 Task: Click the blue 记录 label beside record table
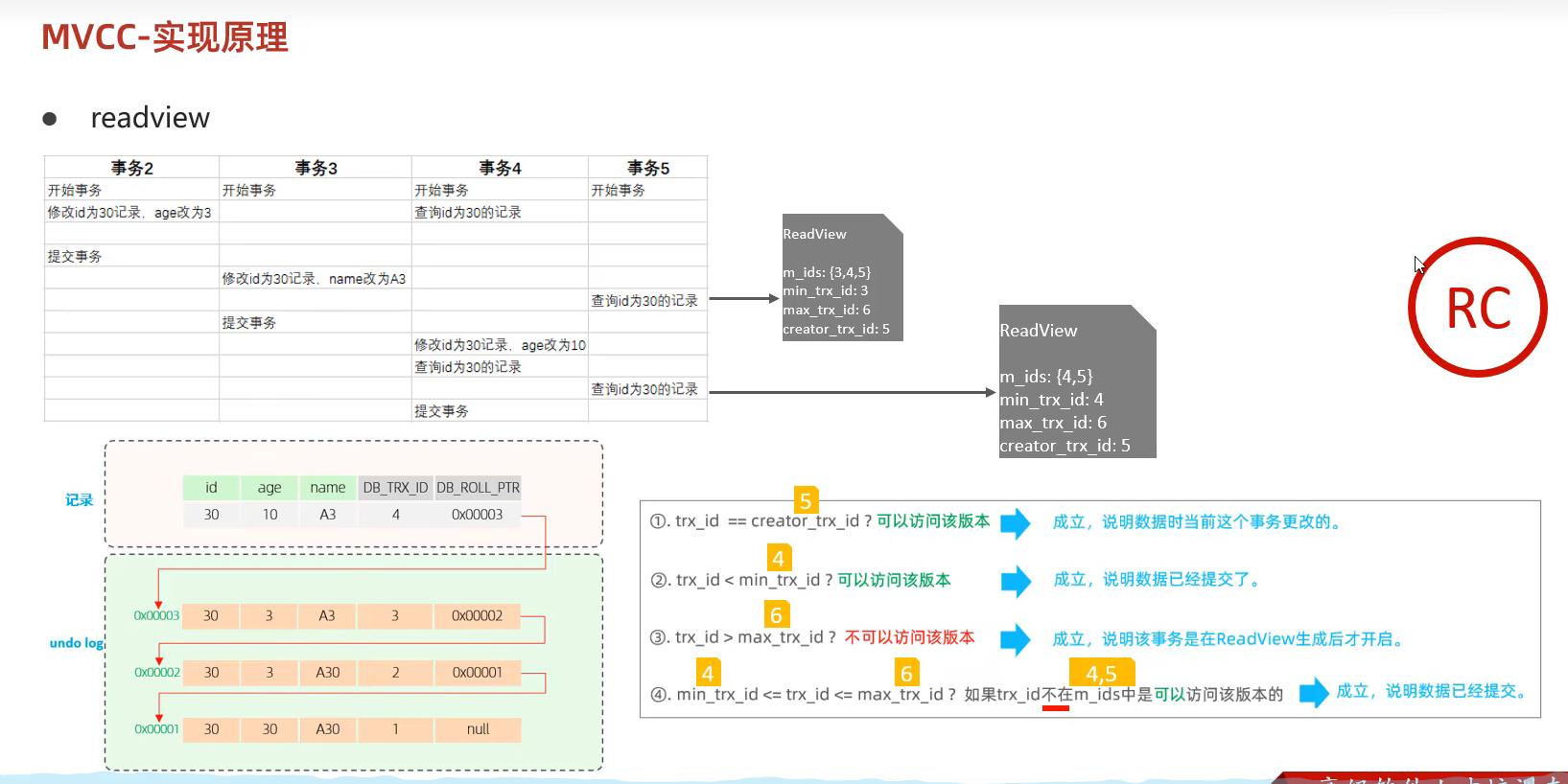79,500
